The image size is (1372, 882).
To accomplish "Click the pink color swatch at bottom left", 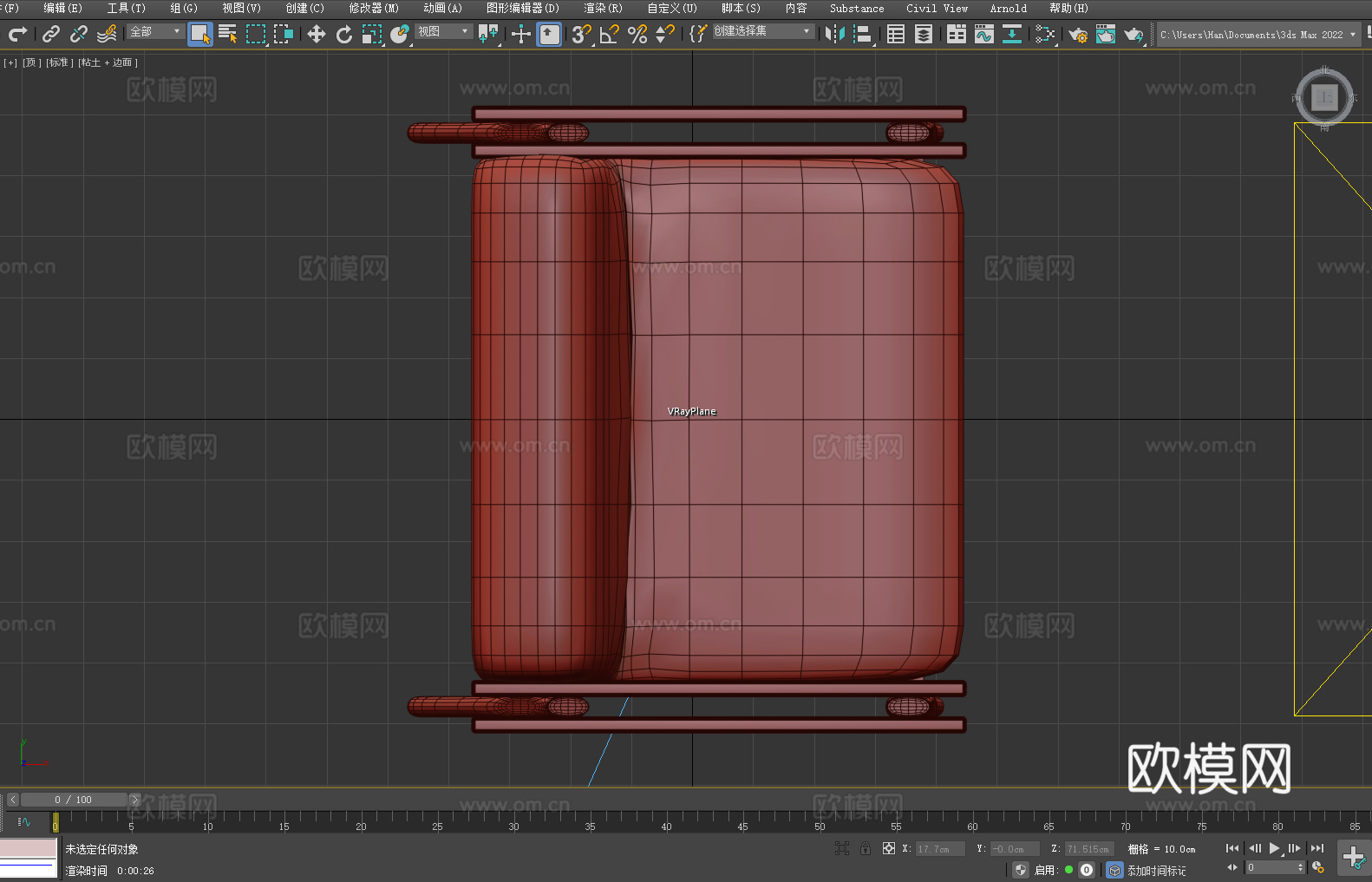I will pyautogui.click(x=28, y=847).
